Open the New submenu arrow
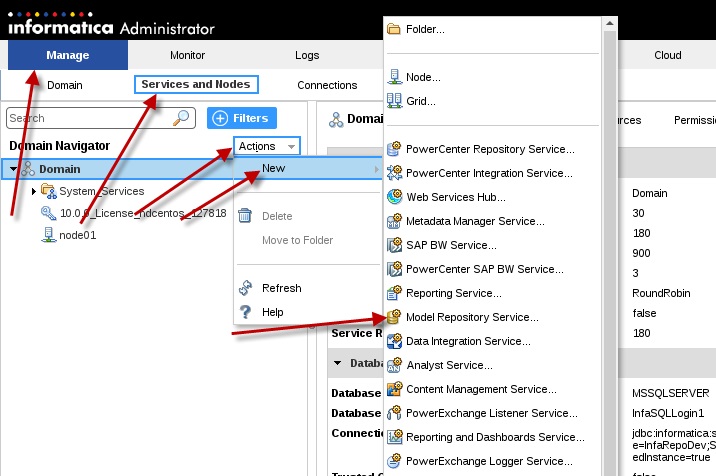Screen dimensions: 716x476 377,169
